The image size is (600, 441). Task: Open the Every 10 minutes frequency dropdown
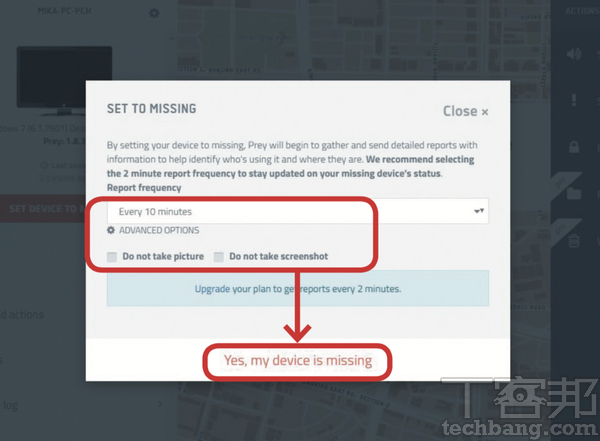(x=298, y=211)
